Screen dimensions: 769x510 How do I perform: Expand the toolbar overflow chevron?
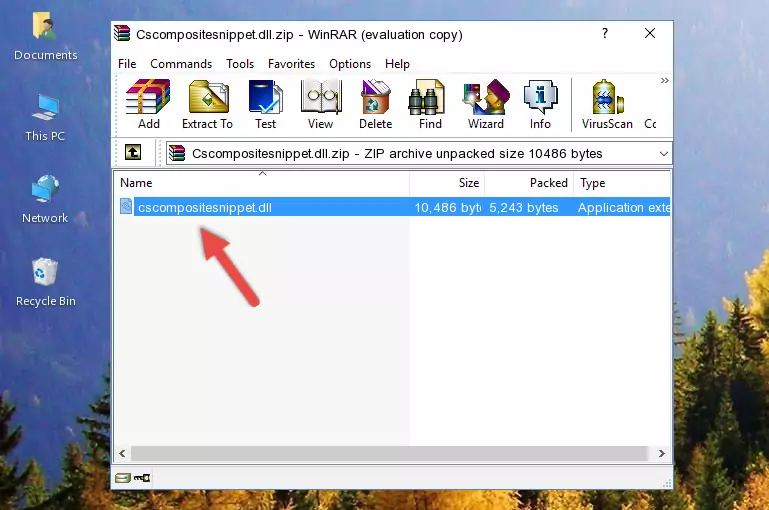(664, 80)
